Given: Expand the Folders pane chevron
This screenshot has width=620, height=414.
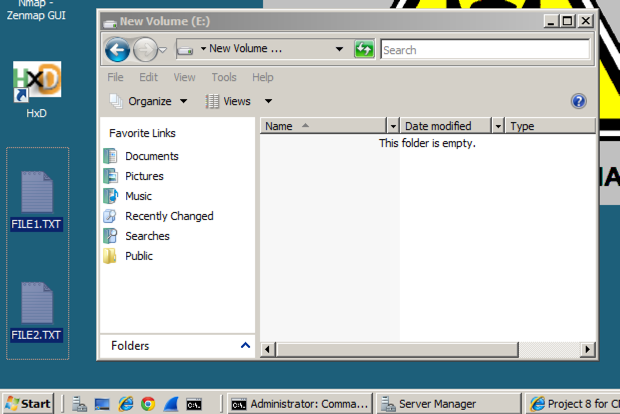Looking at the screenshot, I should [246, 346].
